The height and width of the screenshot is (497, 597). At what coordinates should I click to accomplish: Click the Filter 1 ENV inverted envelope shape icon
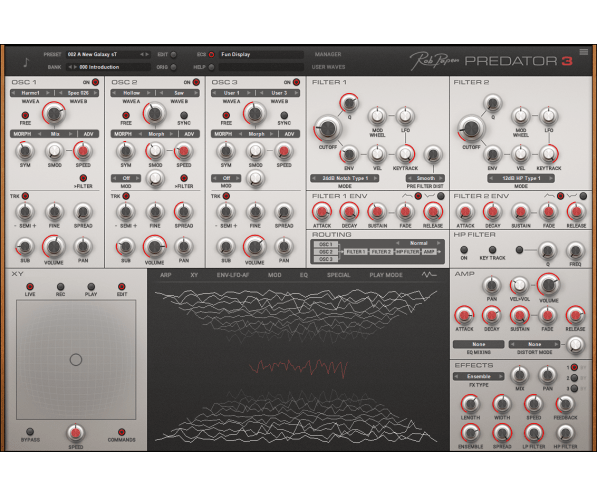click(x=429, y=196)
